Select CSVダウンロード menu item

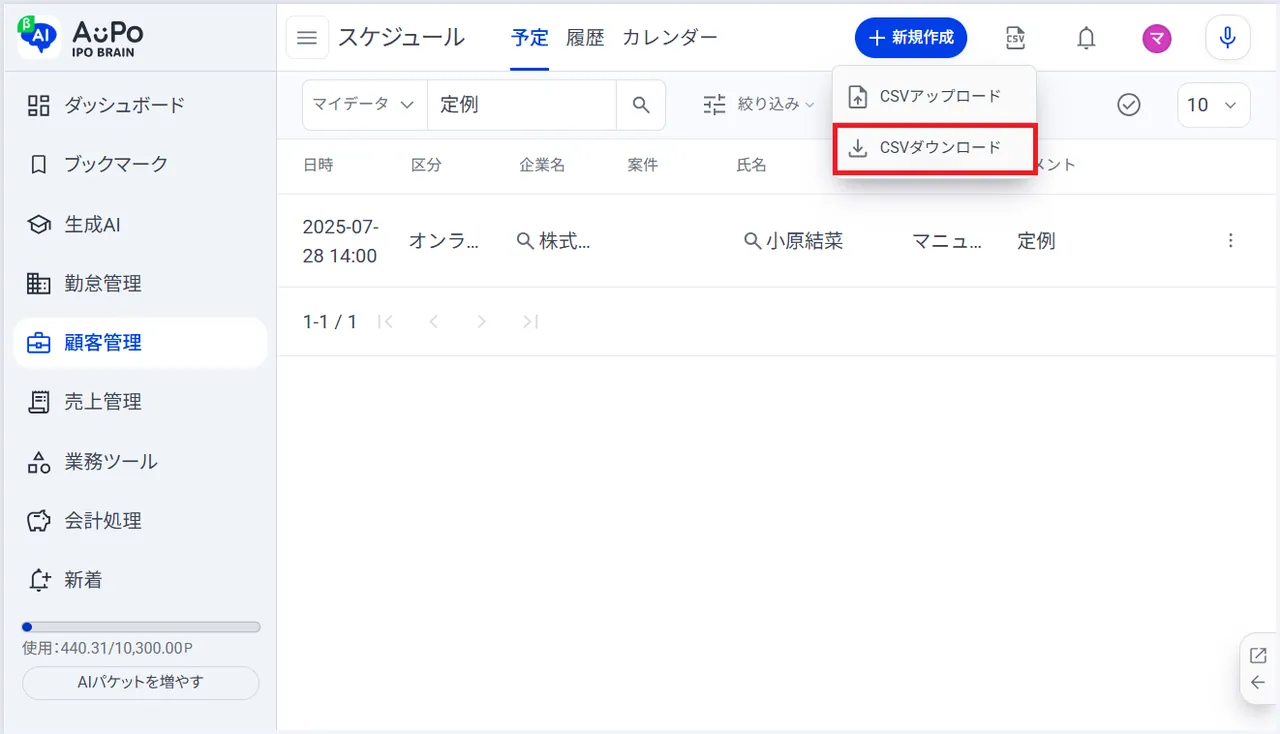tap(934, 148)
